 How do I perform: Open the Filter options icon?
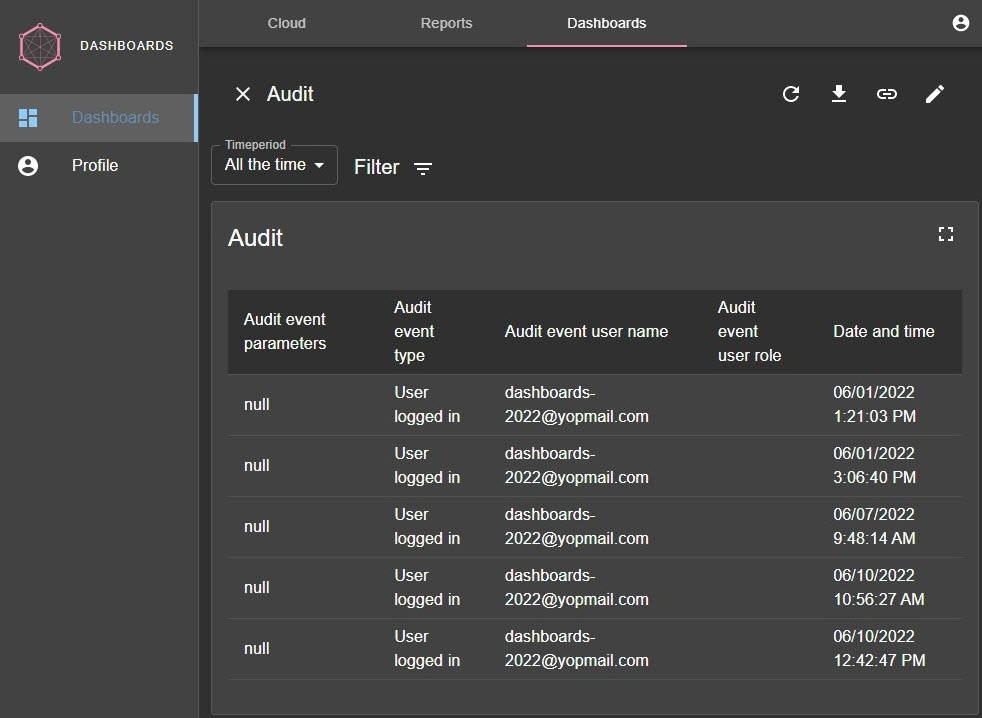click(423, 168)
